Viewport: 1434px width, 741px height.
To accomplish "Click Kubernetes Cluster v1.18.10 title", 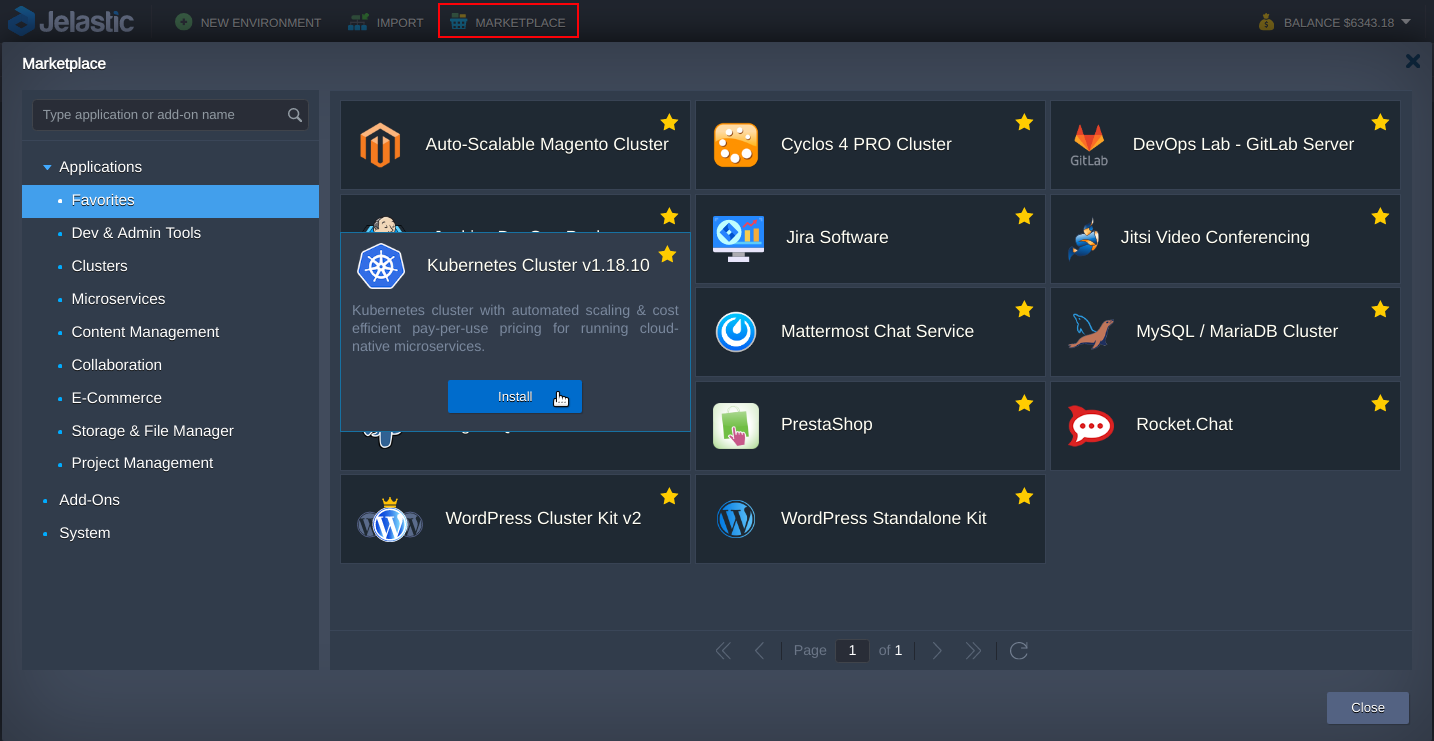I will tap(538, 266).
